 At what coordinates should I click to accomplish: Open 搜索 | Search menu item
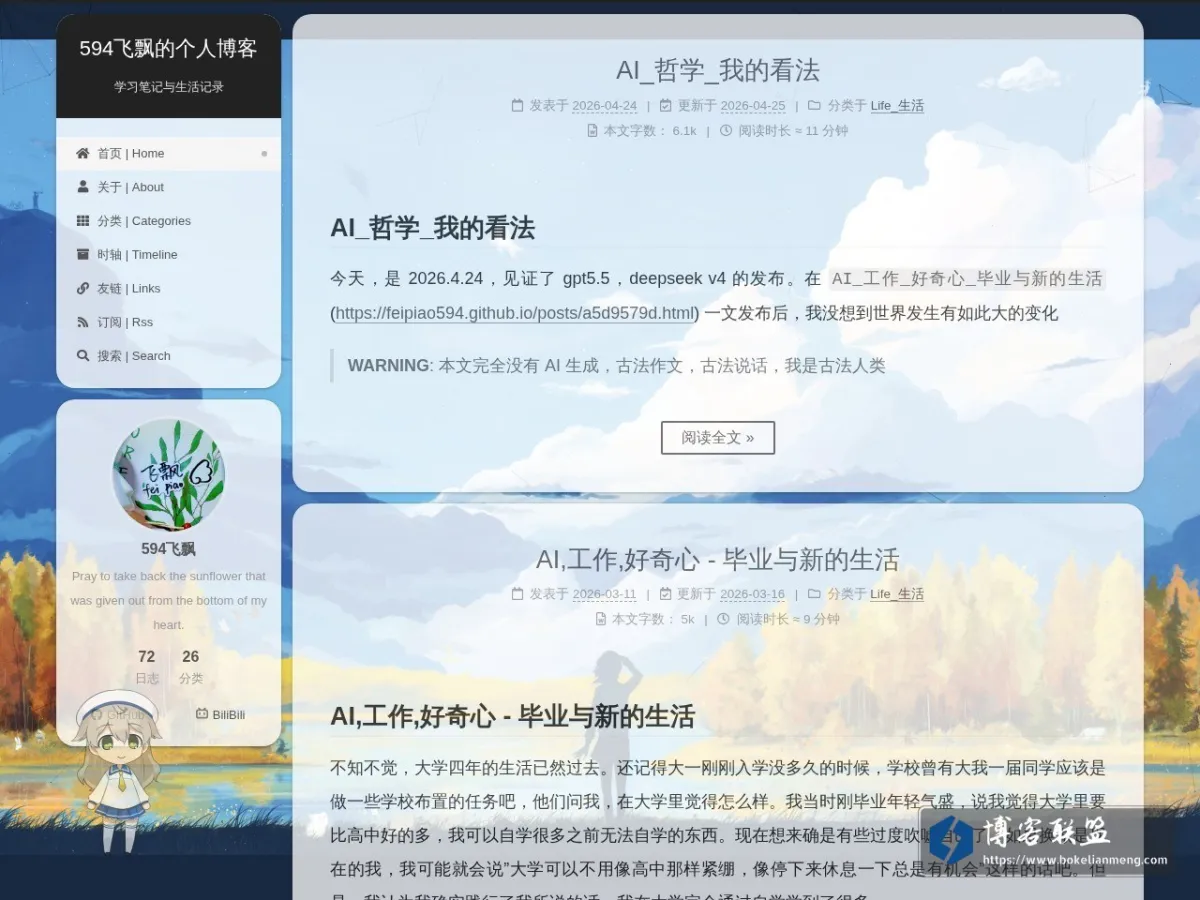click(168, 355)
